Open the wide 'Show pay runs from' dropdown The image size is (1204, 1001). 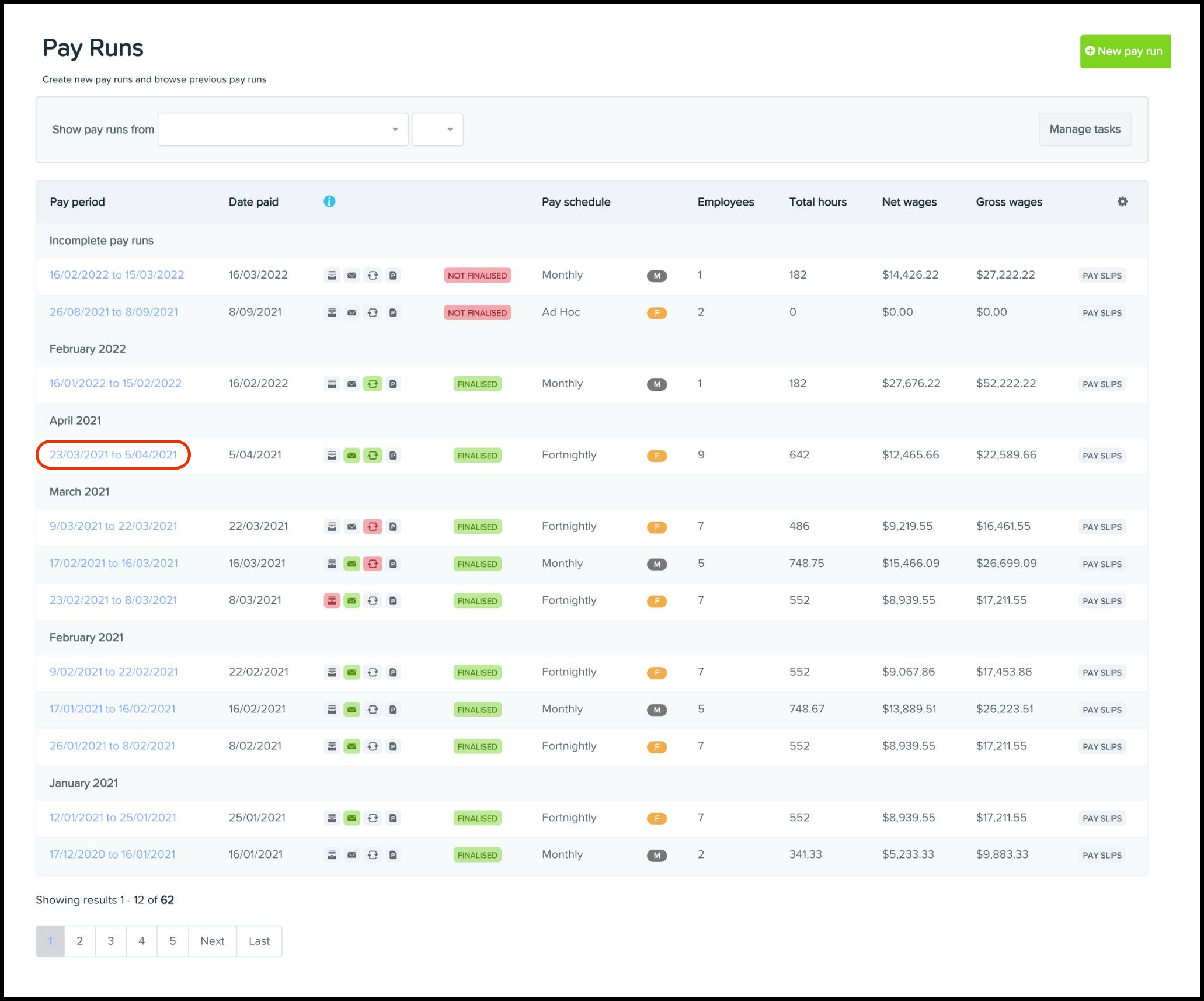pos(283,130)
